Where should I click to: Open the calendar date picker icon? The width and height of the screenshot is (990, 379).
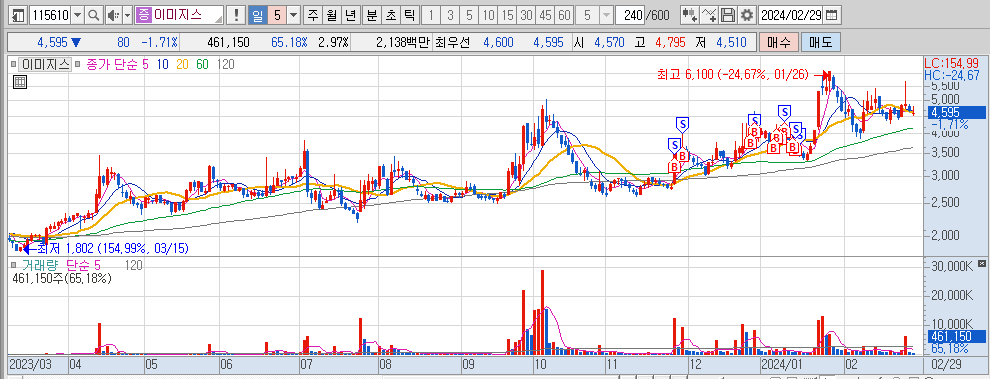832,15
